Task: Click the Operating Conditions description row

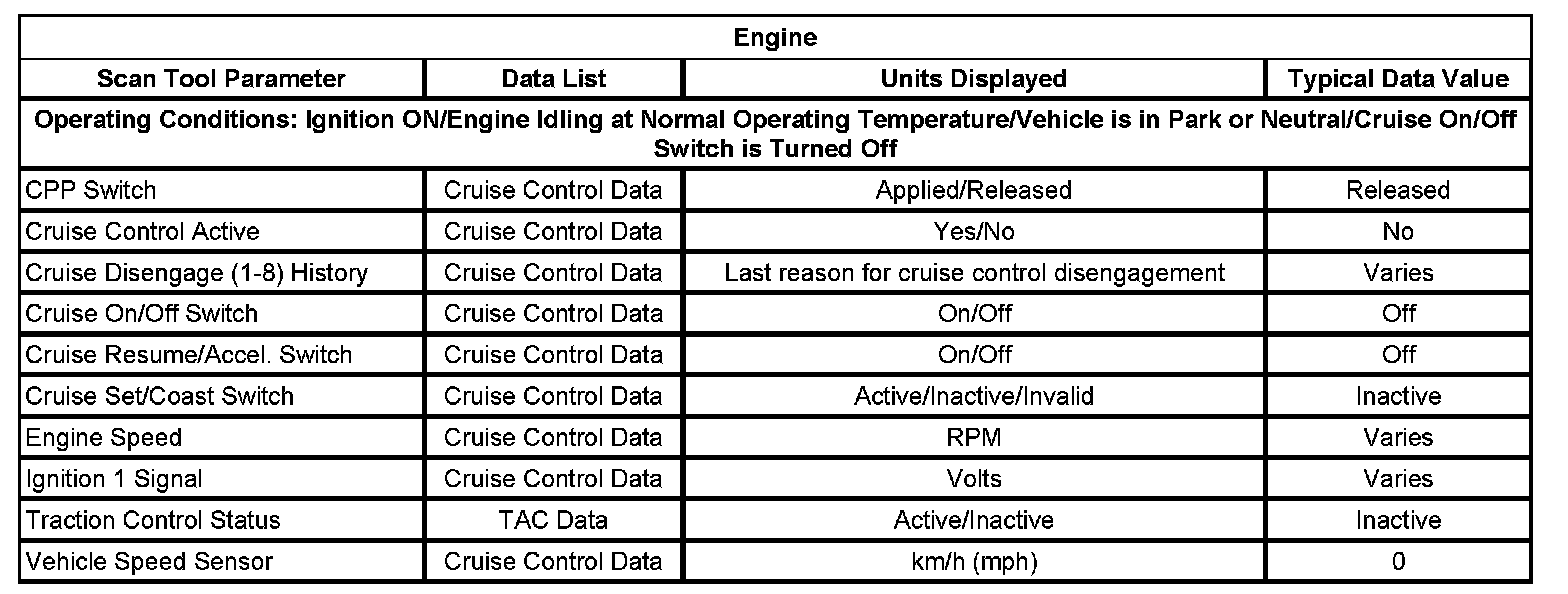Action: pyautogui.click(x=775, y=134)
